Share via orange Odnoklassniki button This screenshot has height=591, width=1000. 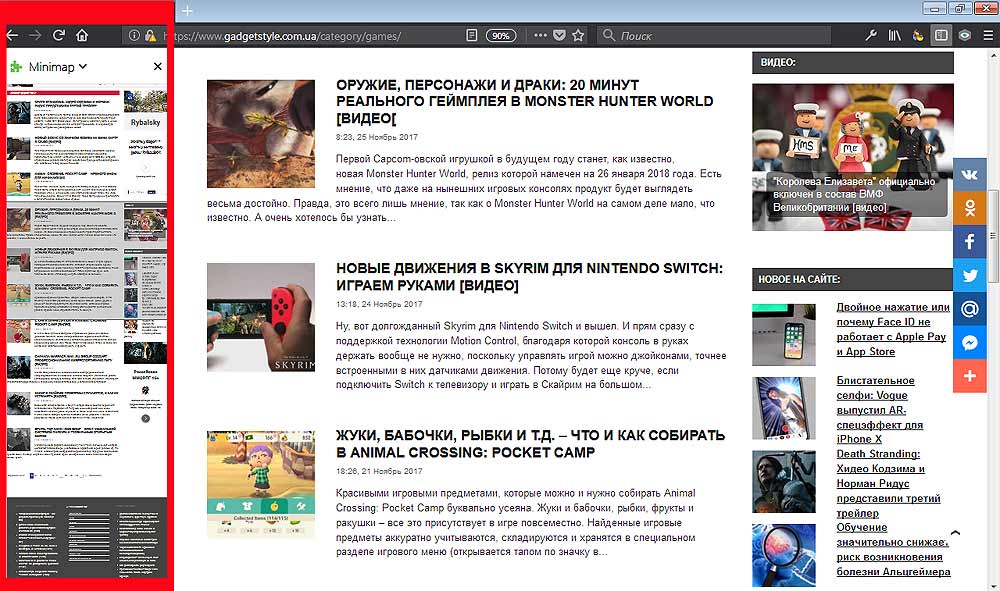pos(970,208)
